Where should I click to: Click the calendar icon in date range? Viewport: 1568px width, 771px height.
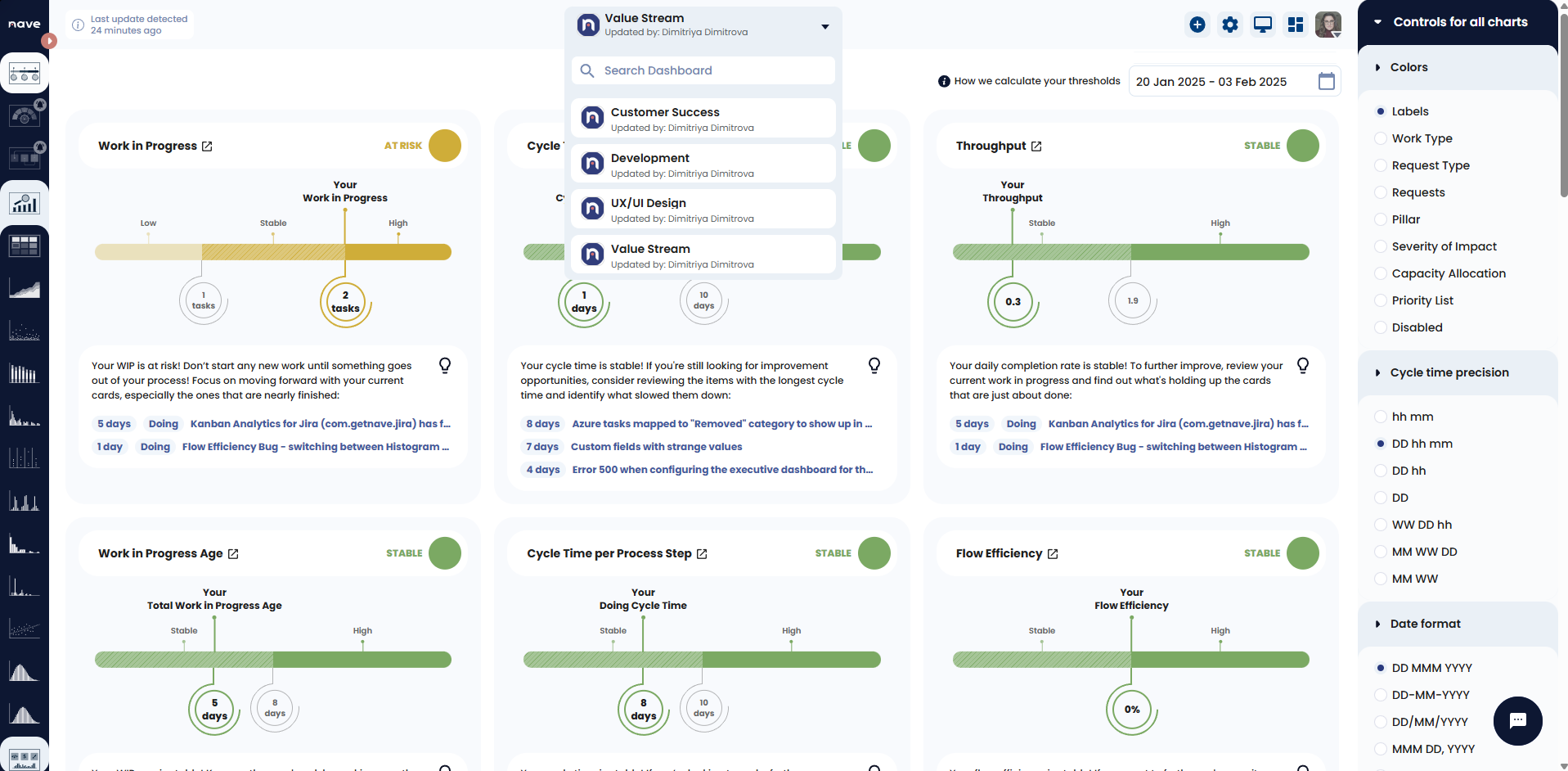click(x=1326, y=81)
